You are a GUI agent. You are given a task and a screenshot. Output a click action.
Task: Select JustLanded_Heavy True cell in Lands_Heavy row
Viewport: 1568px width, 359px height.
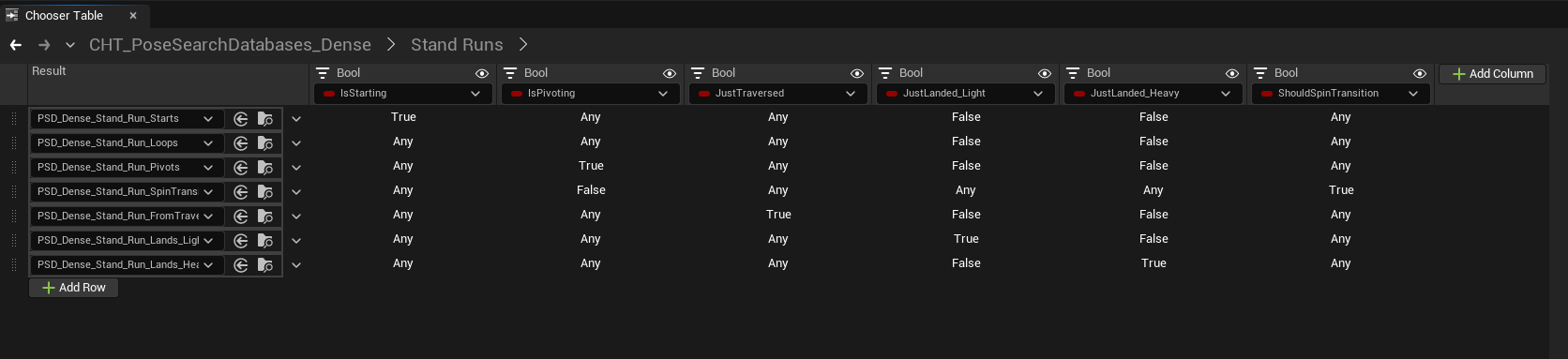point(1153,263)
